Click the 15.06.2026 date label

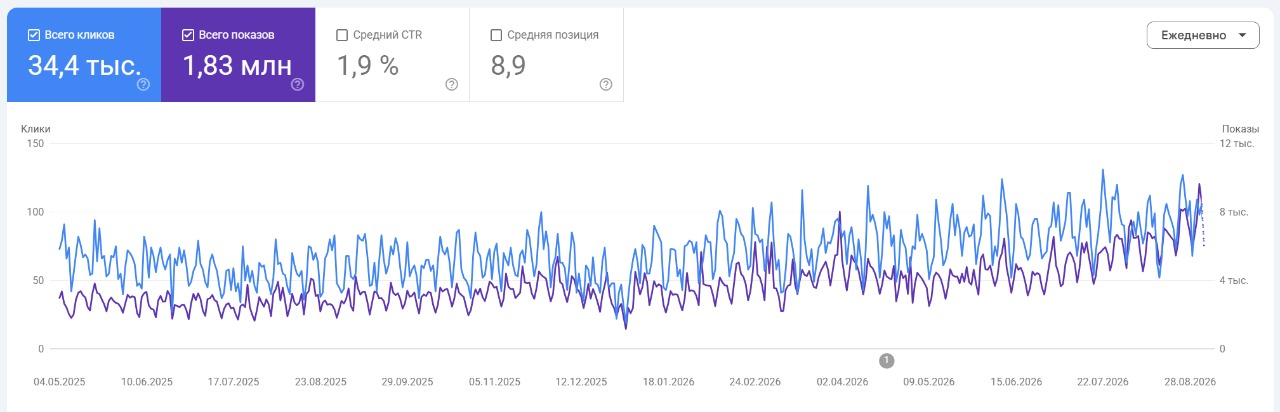click(x=1015, y=382)
